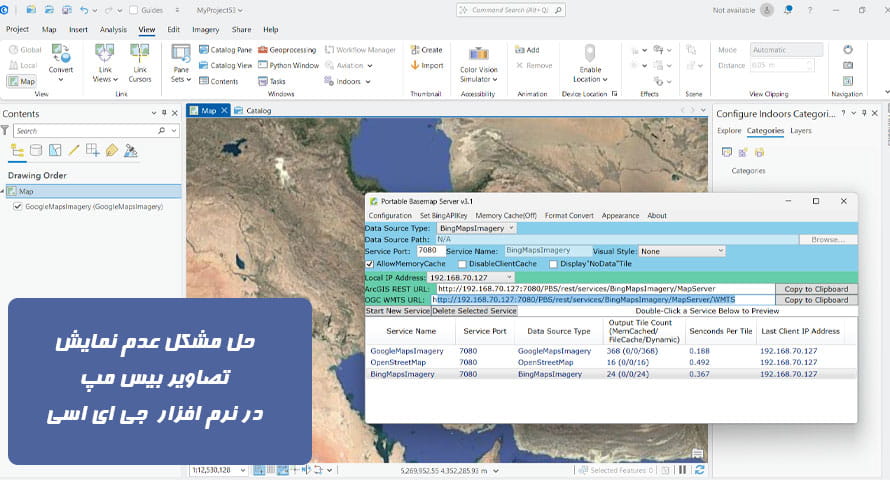Switch to the Catalog view tab
Image resolution: width=890 pixels, height=480 pixels.
[253, 111]
